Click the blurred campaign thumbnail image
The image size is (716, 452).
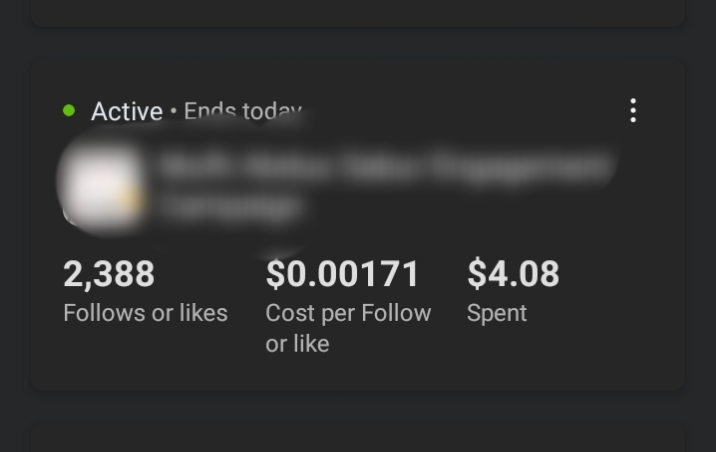pyautogui.click(x=100, y=186)
